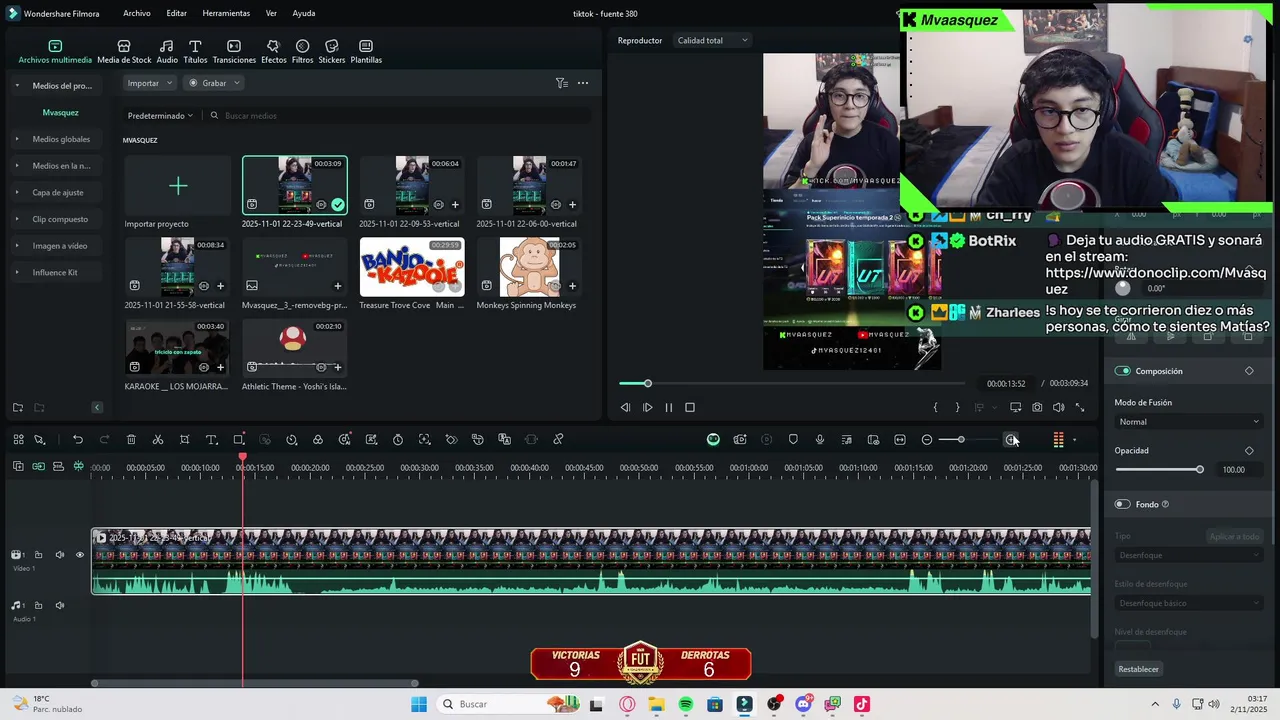The image size is (1280, 720).
Task: Click the stopwatch duration icon
Action: pyautogui.click(x=398, y=440)
